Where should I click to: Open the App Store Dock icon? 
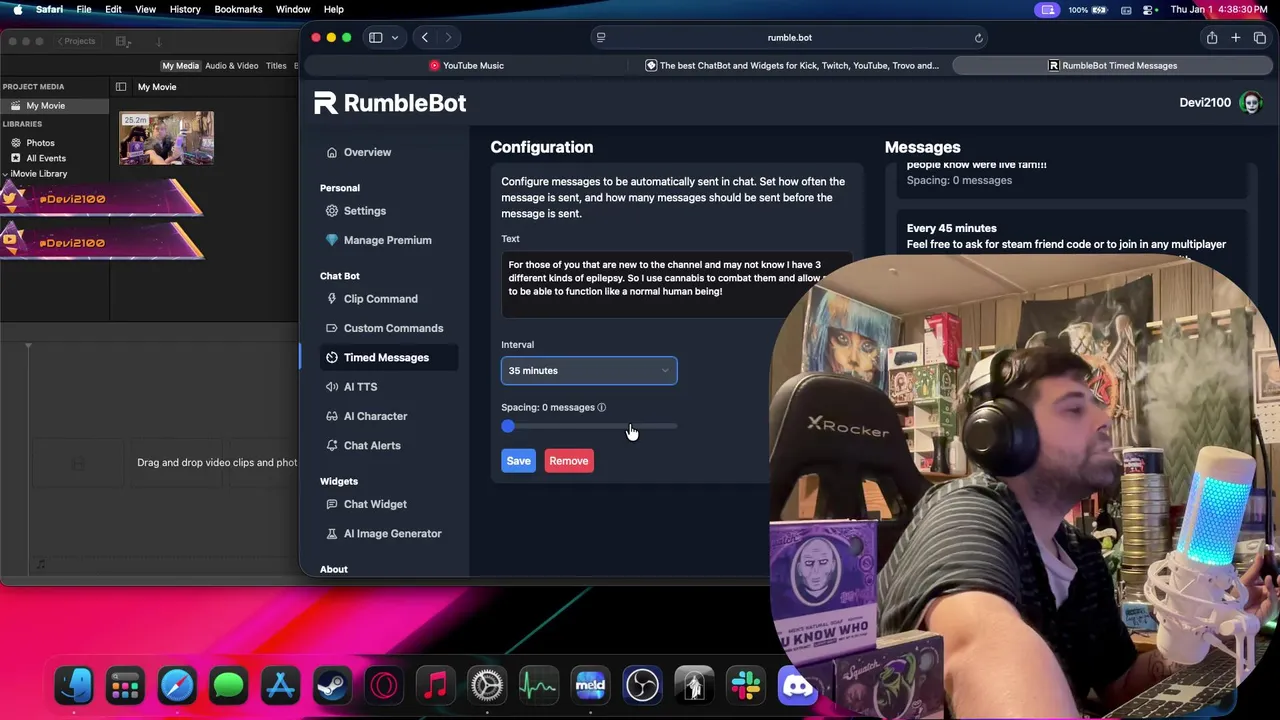click(281, 686)
